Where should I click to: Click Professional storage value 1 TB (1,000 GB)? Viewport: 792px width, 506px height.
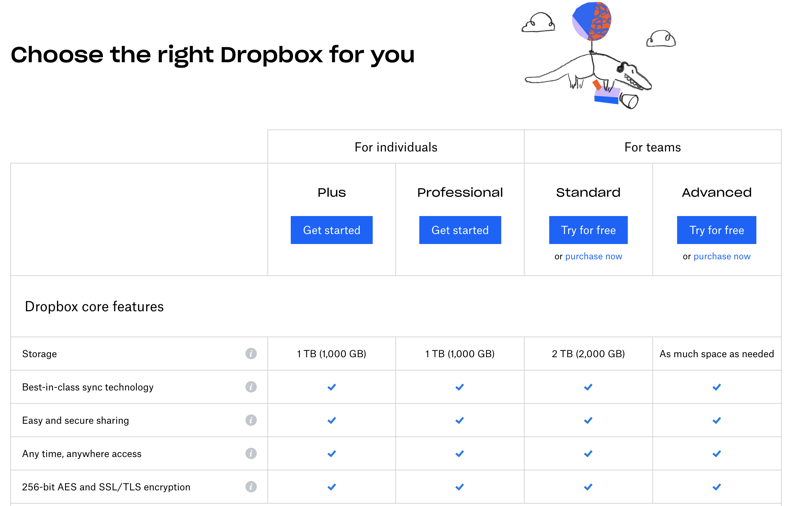coord(460,354)
